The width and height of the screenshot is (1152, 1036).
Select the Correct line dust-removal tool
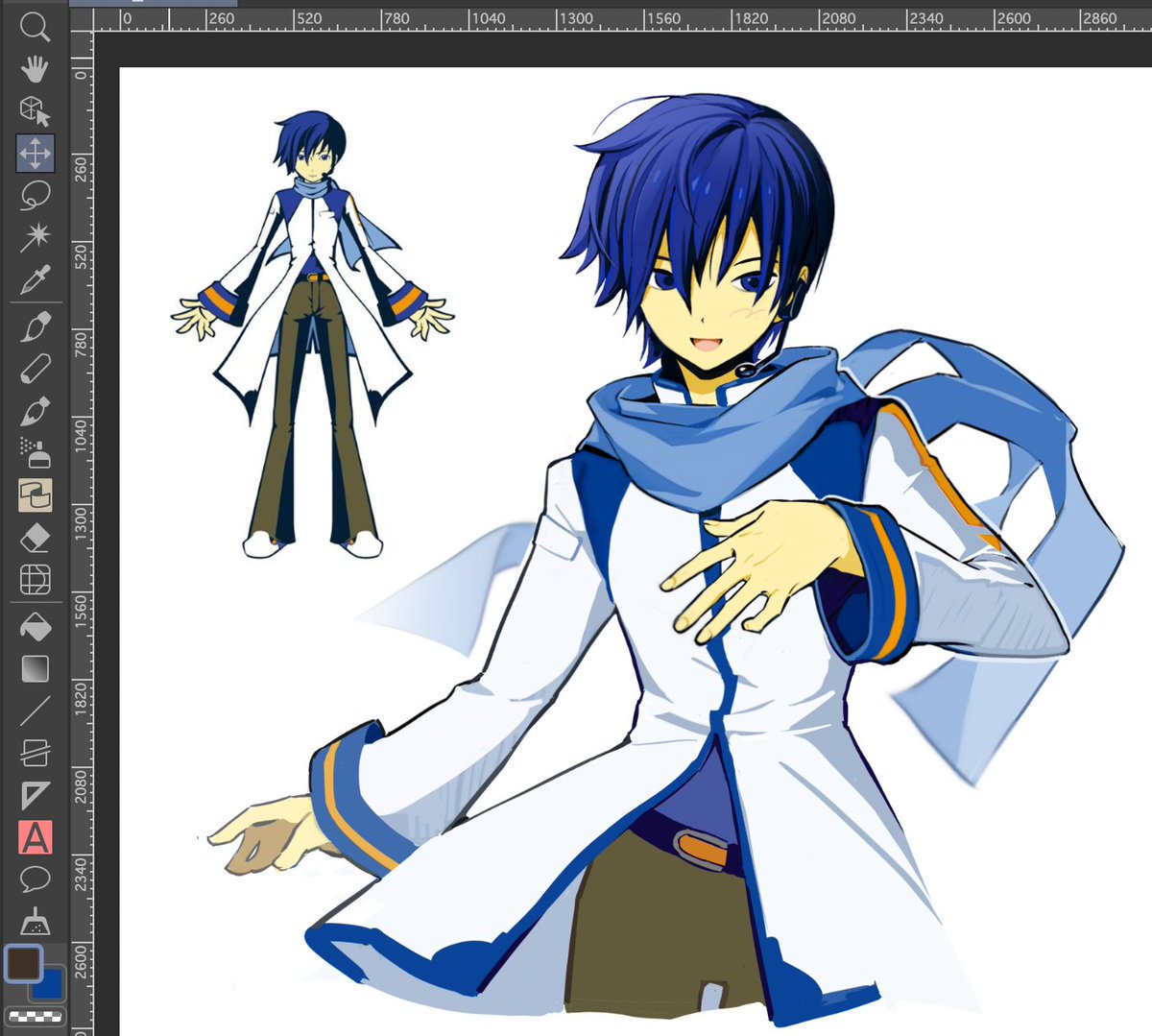[35, 922]
